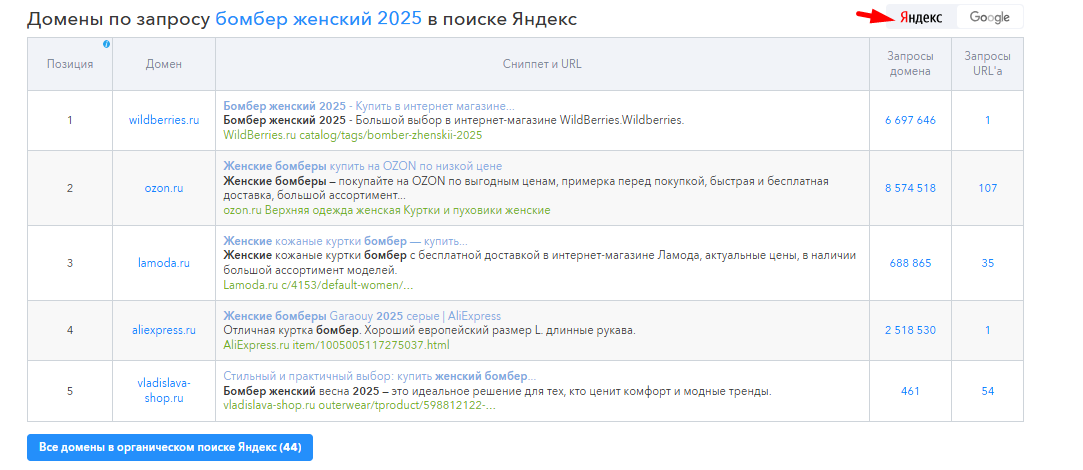This screenshot has width=1083, height=470.
Task: Open the wildberries.ru domain link
Action: coord(164,120)
